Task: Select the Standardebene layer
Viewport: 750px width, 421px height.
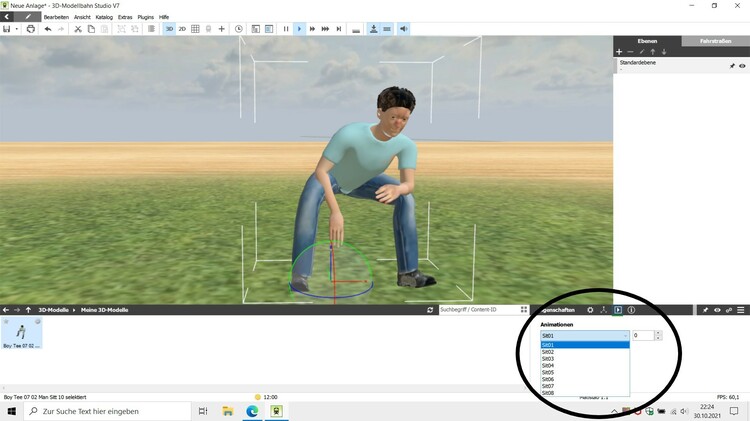Action: (x=681, y=66)
